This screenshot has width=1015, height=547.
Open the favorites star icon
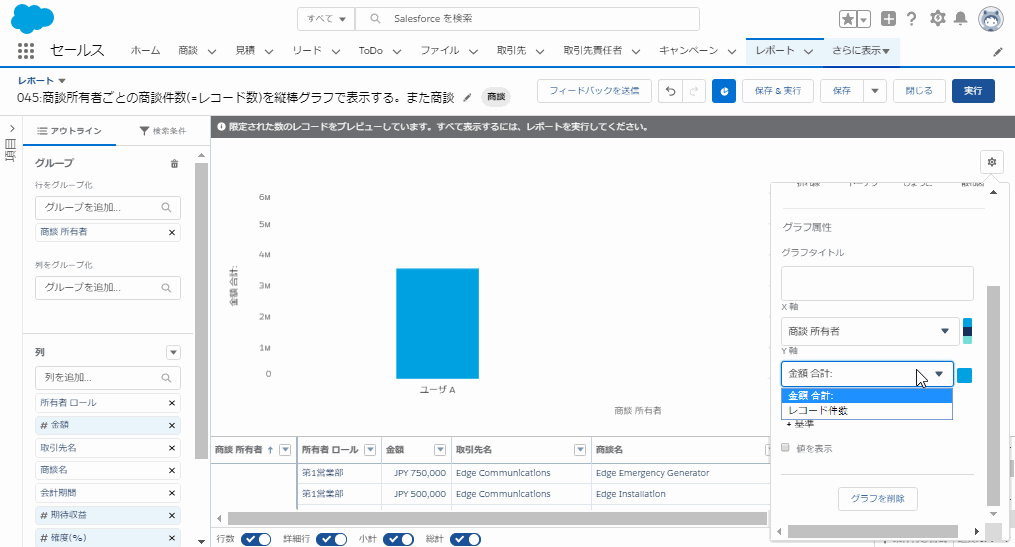(848, 19)
